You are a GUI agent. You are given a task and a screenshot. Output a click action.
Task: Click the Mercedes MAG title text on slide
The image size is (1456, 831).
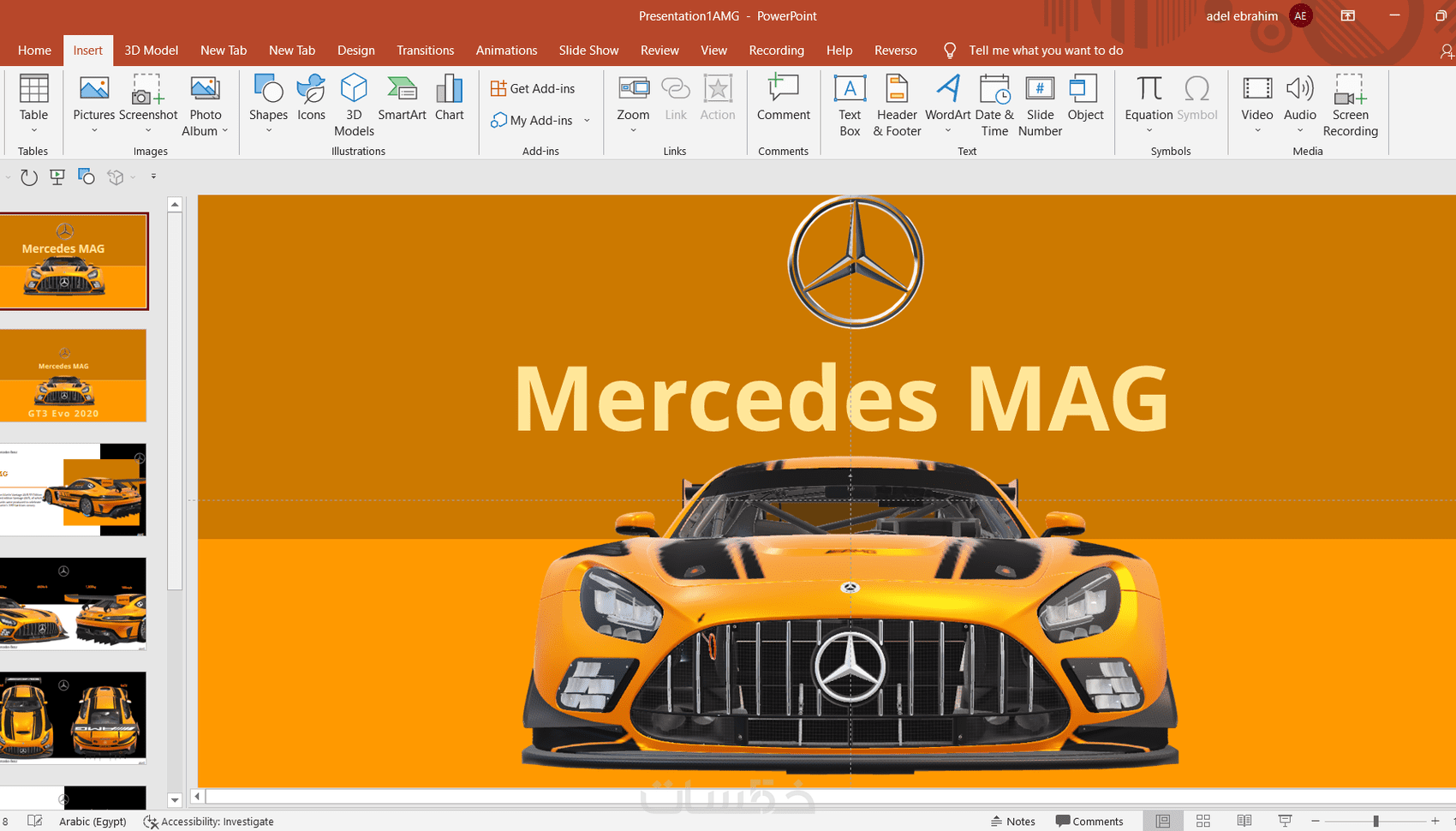click(841, 398)
